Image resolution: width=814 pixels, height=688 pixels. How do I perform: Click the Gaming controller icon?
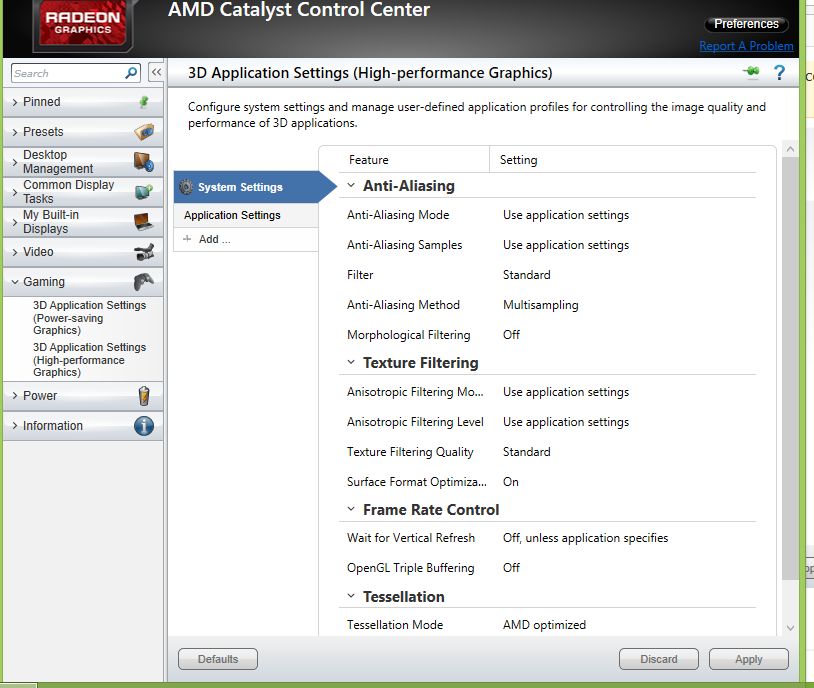pos(144,282)
